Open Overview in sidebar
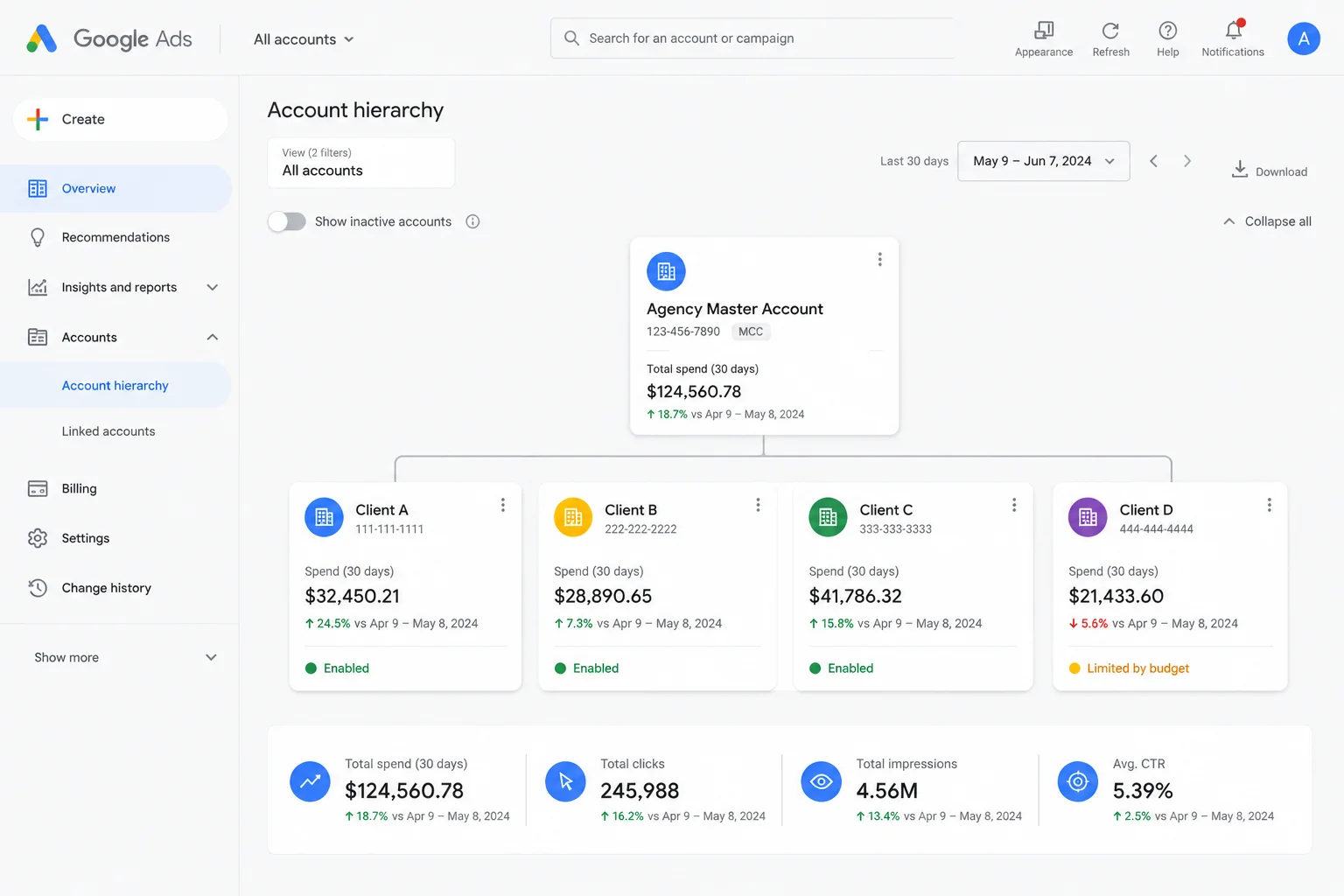Viewport: 1344px width, 896px height. pos(115,188)
